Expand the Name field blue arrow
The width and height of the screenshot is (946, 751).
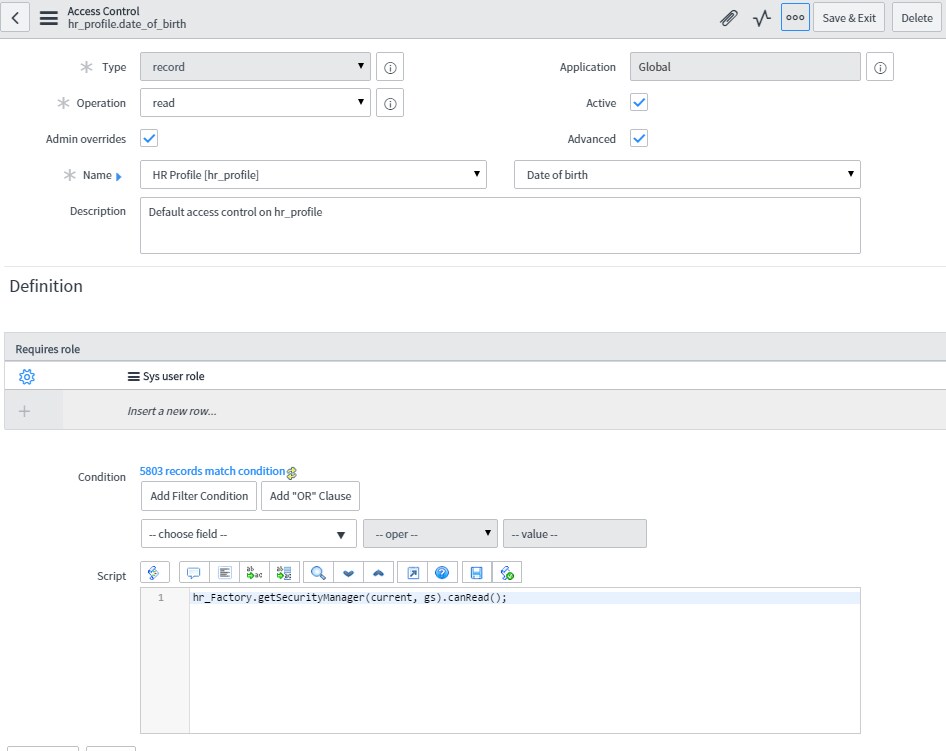coord(119,177)
